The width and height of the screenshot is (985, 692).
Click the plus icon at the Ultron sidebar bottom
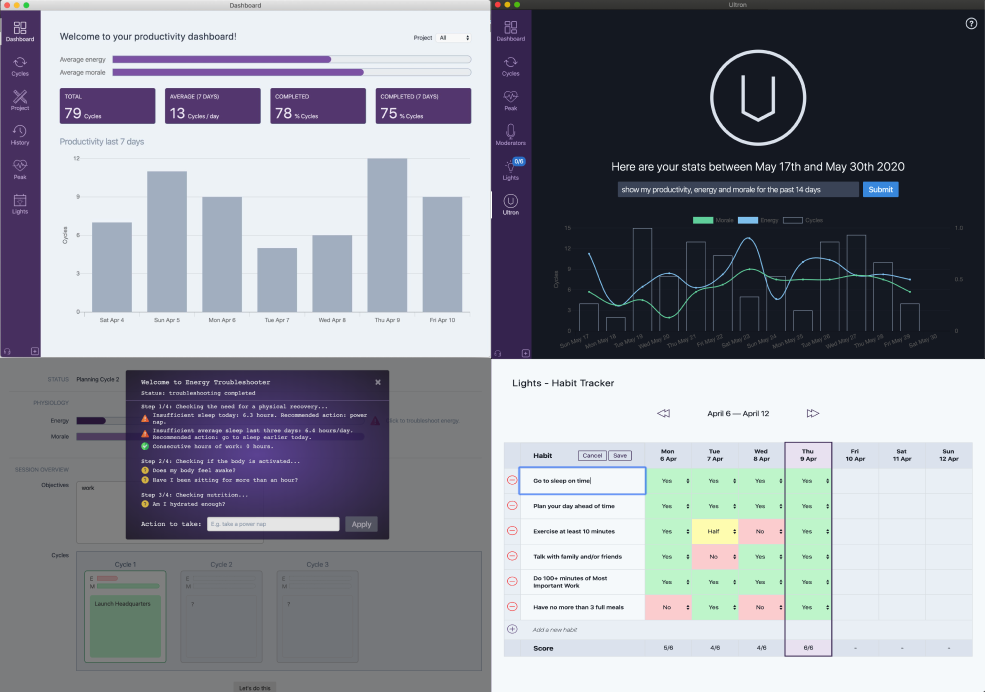526,353
